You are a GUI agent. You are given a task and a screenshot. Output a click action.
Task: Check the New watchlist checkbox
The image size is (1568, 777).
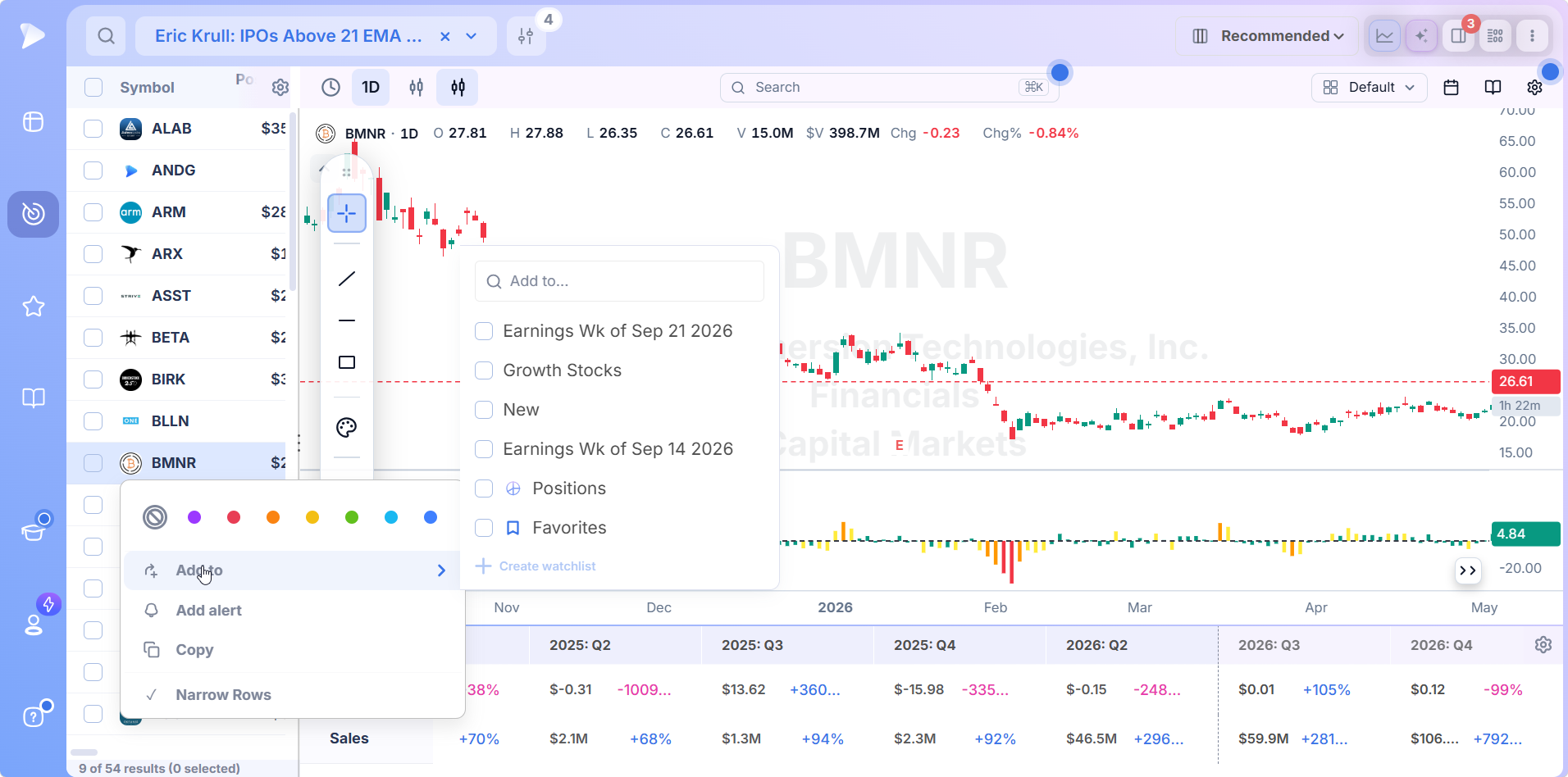484,410
